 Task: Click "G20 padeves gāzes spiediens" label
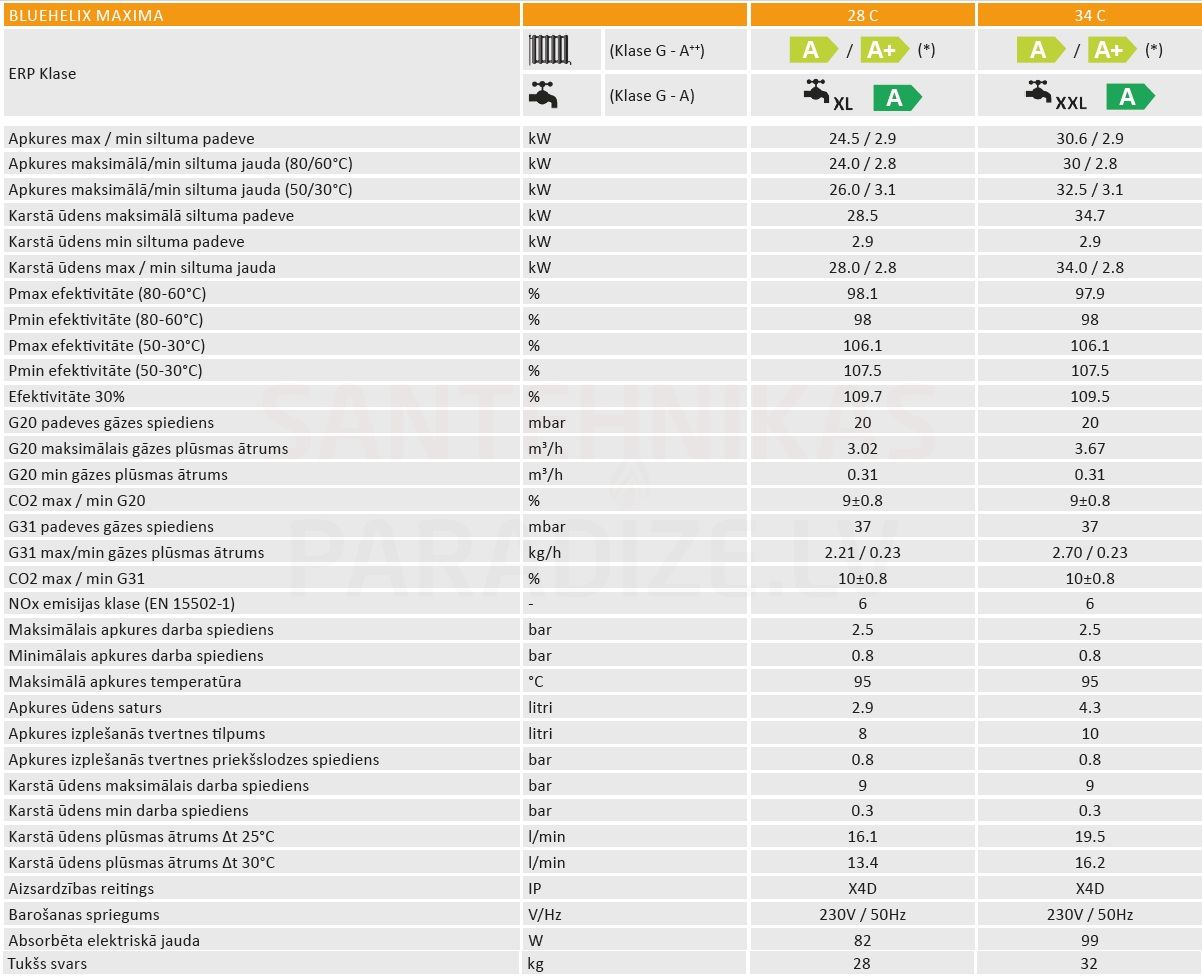point(111,423)
